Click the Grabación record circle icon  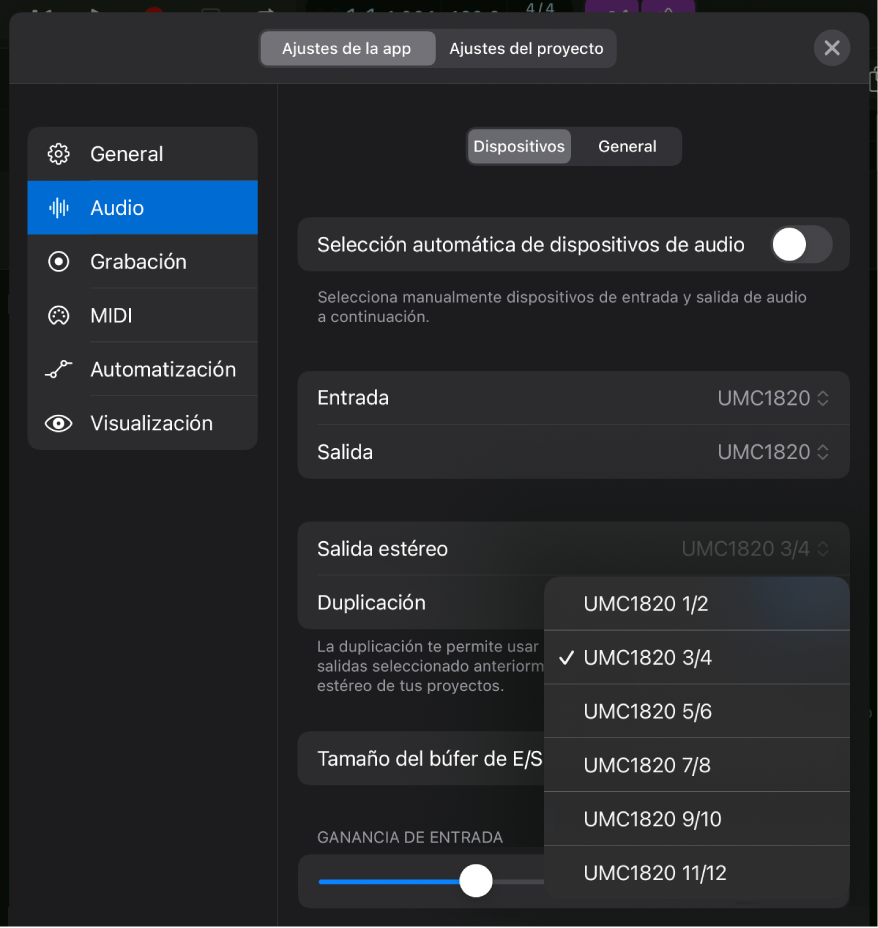click(59, 262)
